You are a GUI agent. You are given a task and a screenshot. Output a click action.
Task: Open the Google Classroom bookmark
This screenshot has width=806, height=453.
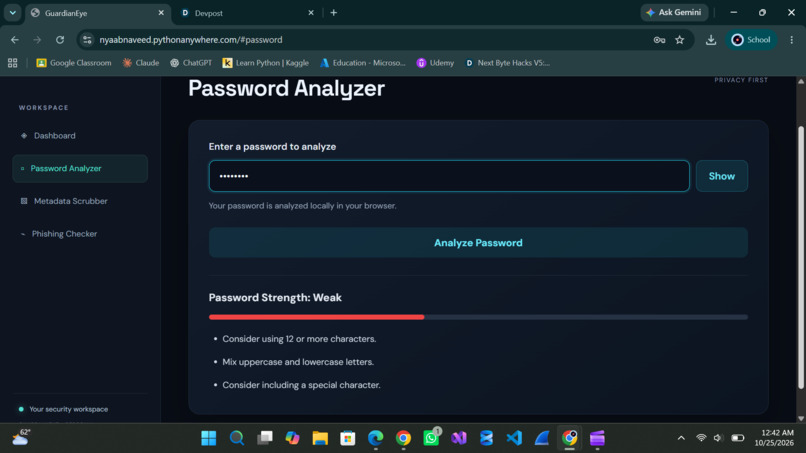tap(74, 63)
